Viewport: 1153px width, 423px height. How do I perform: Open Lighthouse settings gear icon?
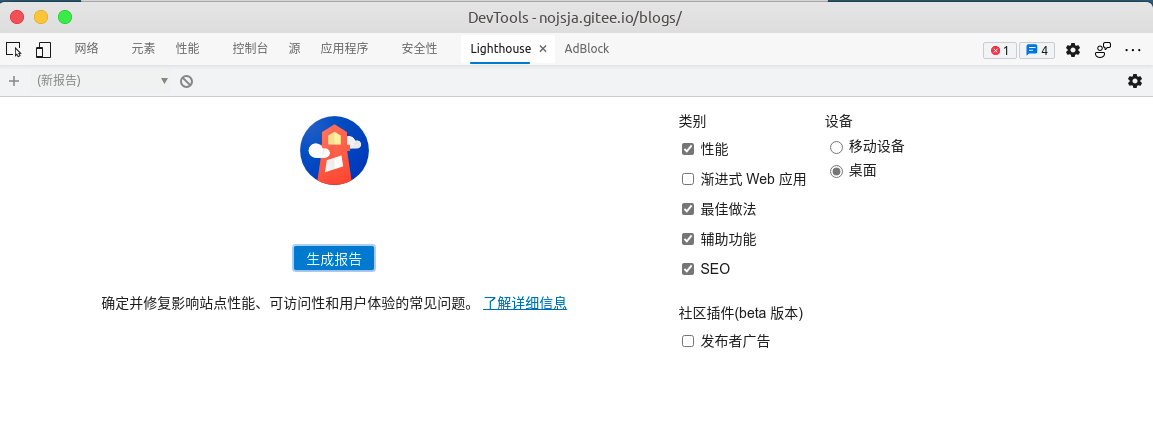1135,81
